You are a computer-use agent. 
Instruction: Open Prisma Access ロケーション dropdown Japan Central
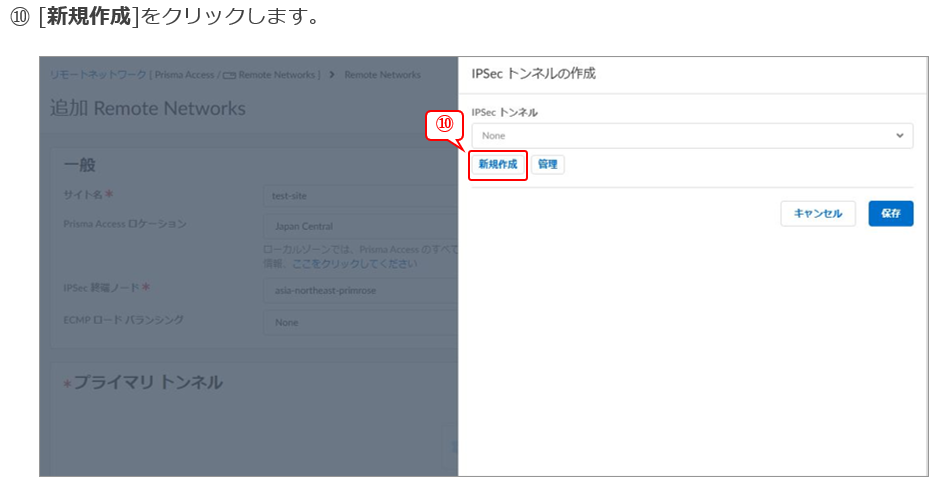(361, 226)
